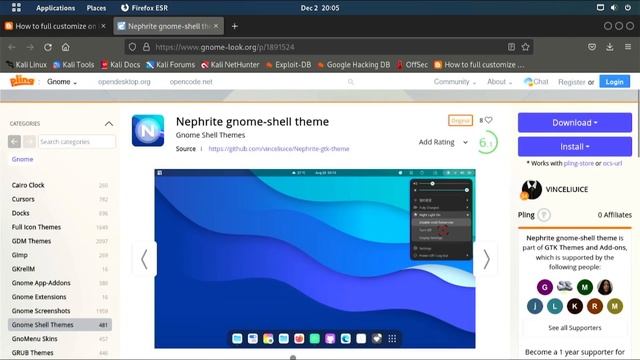Open the Google Hacking DB bookmark
This screenshot has height=360, width=640.
353,64
